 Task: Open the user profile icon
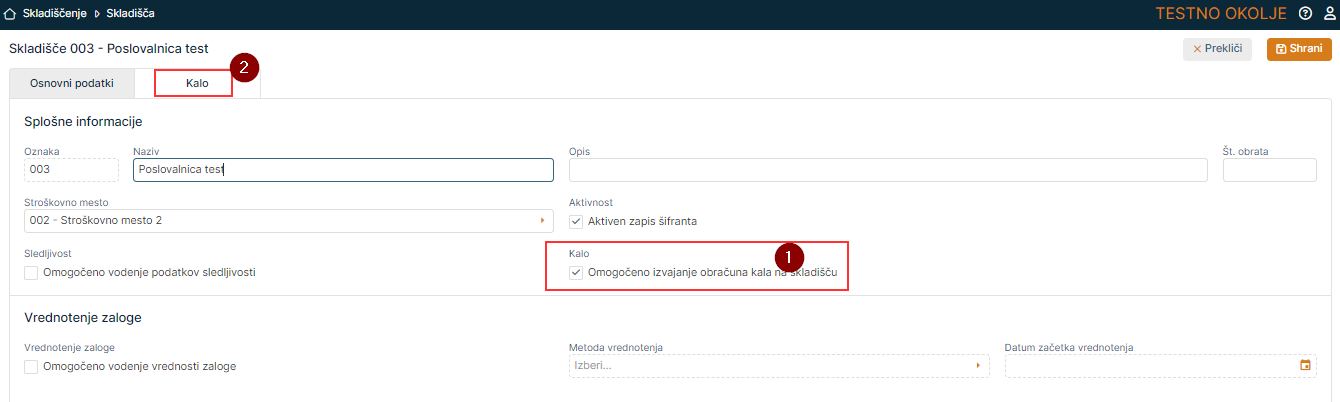coord(1329,14)
